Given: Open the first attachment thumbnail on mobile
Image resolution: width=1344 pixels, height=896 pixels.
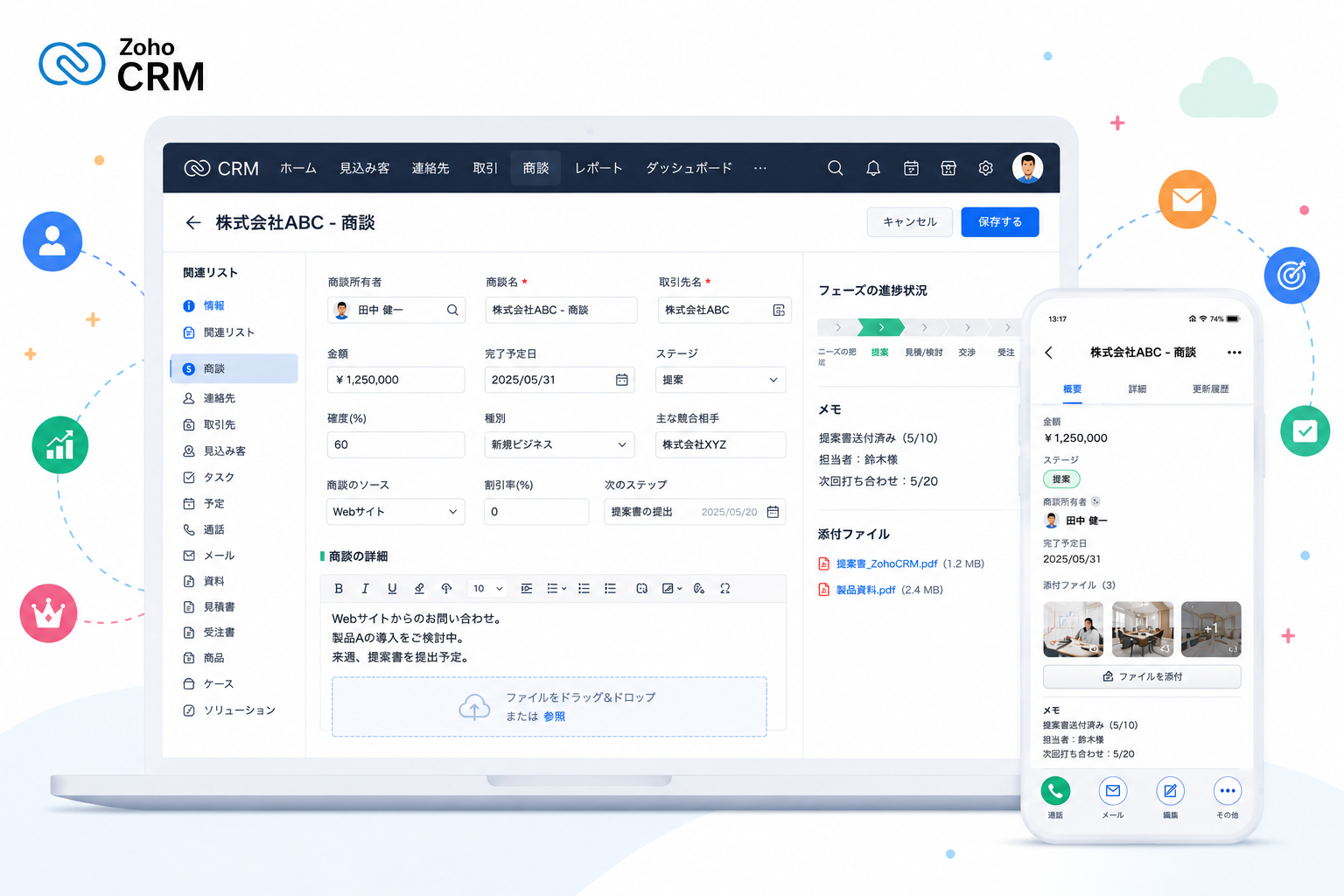Looking at the screenshot, I should (1073, 629).
